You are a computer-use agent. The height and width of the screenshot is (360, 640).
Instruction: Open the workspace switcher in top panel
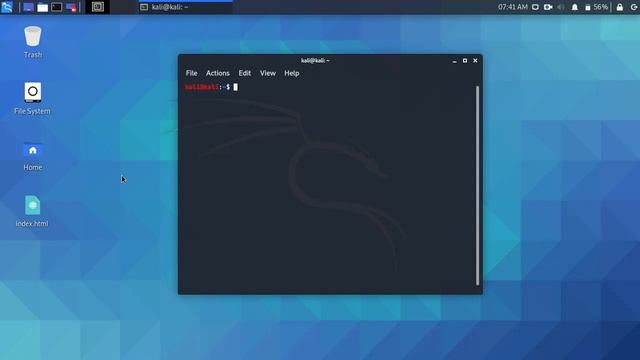pyautogui.click(x=98, y=7)
